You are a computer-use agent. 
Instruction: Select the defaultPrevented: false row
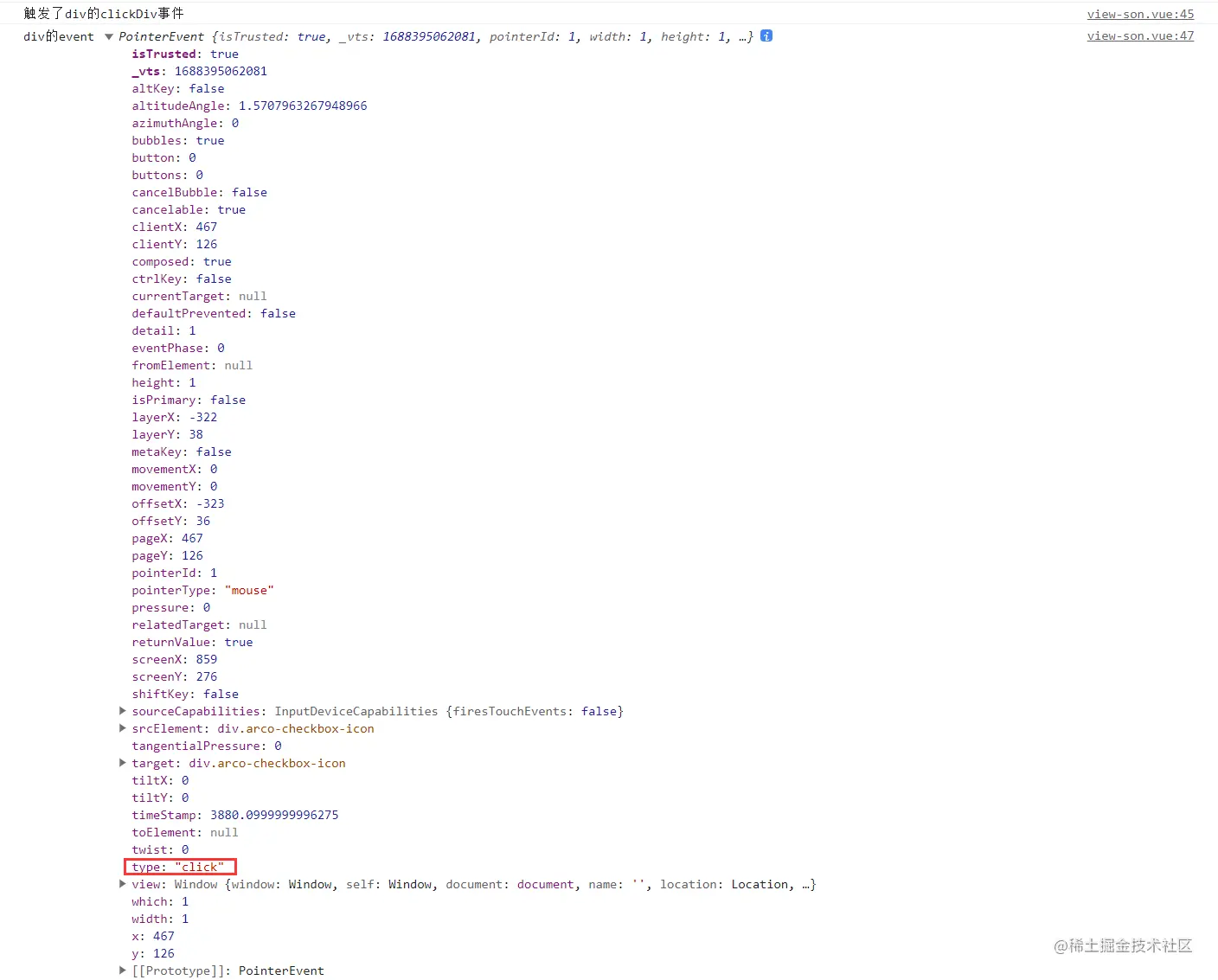pos(214,313)
